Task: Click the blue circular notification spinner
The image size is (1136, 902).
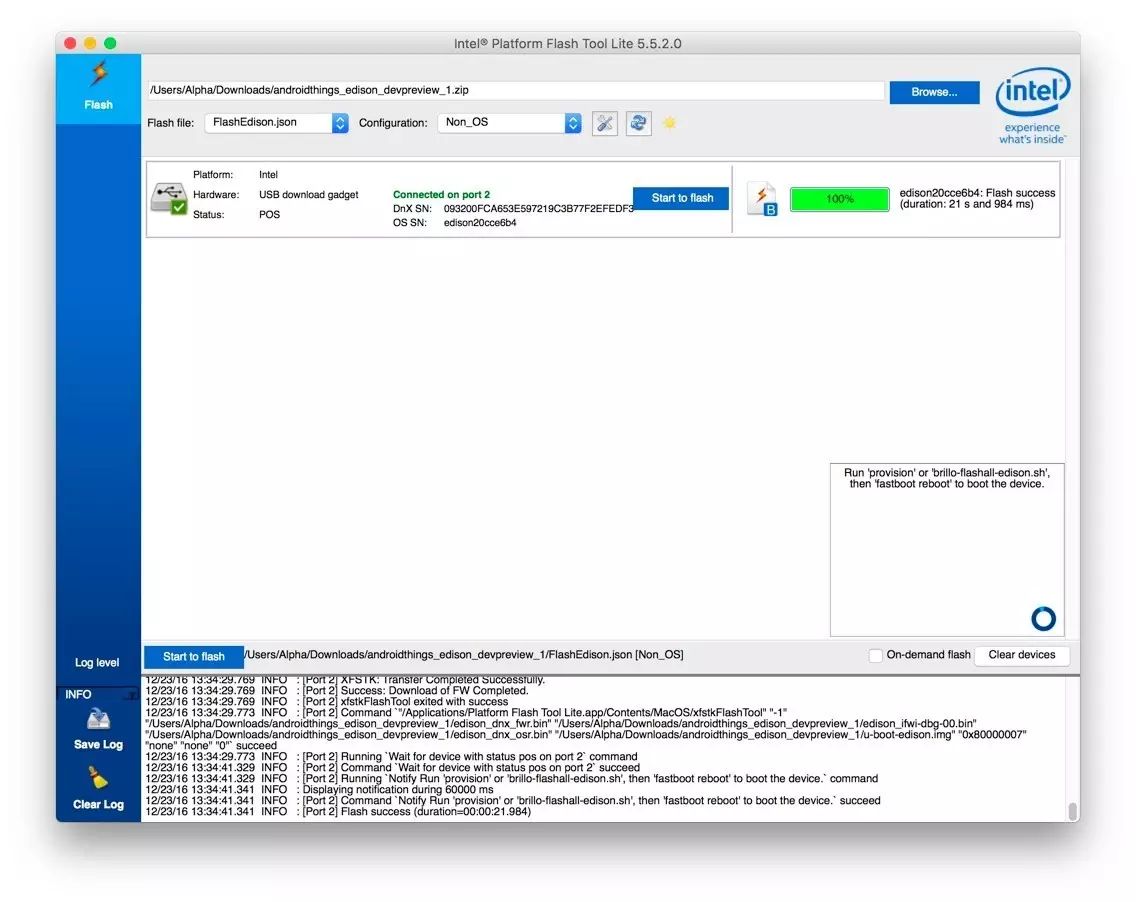Action: (1043, 618)
